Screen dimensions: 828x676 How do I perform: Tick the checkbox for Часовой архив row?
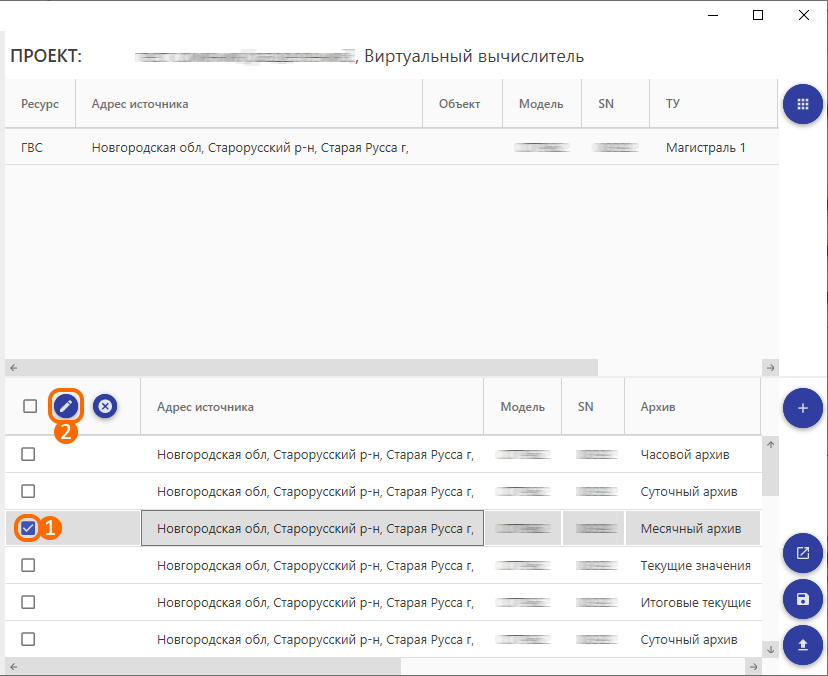coord(28,454)
